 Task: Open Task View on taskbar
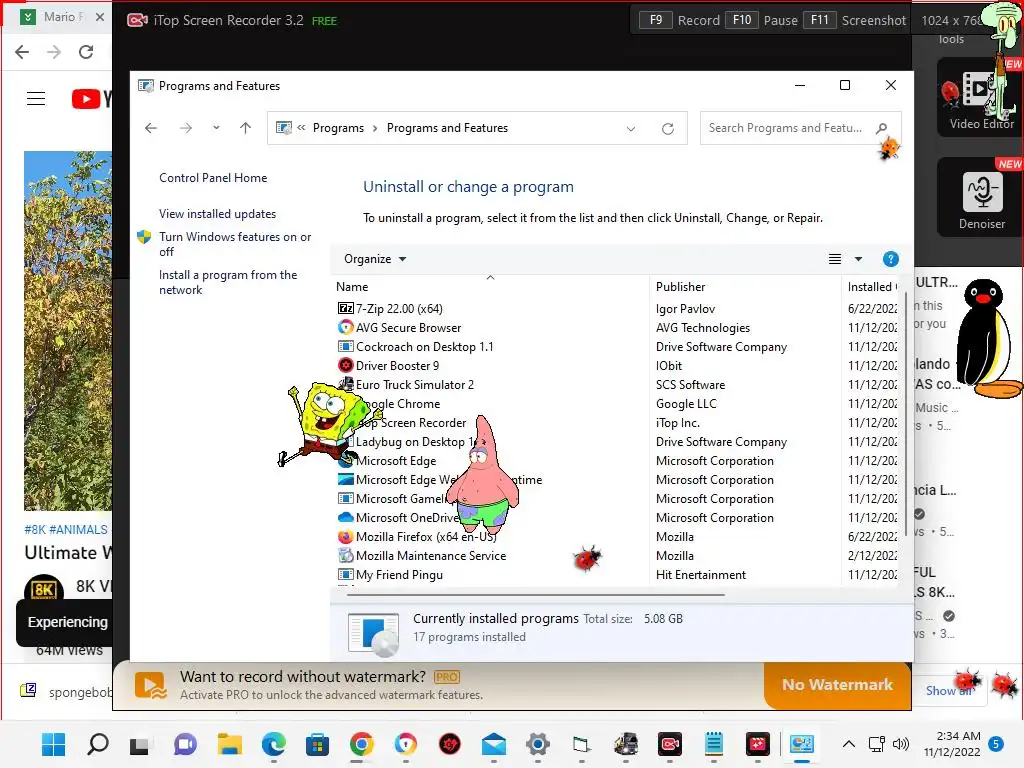(140, 744)
